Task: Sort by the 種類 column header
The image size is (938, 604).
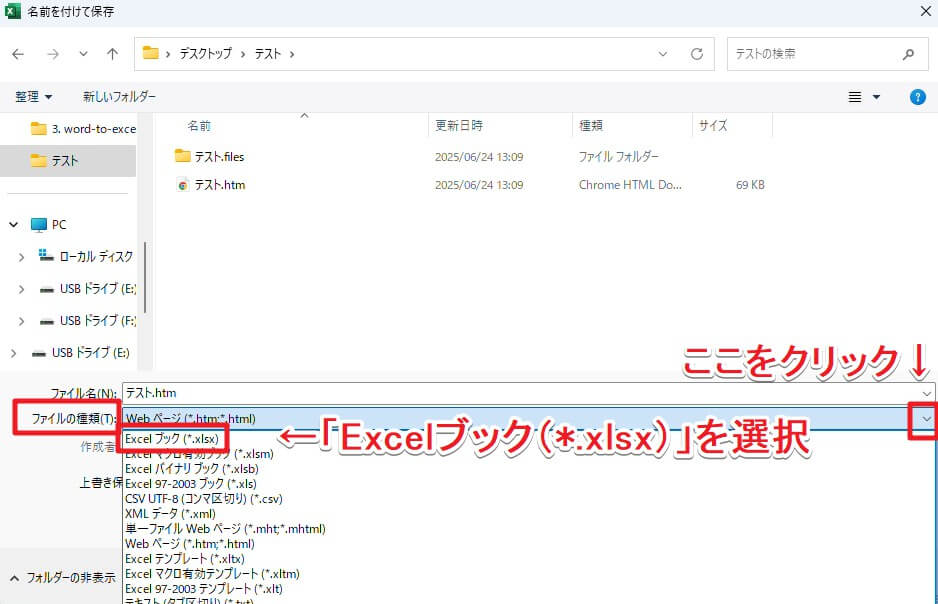Action: click(591, 126)
